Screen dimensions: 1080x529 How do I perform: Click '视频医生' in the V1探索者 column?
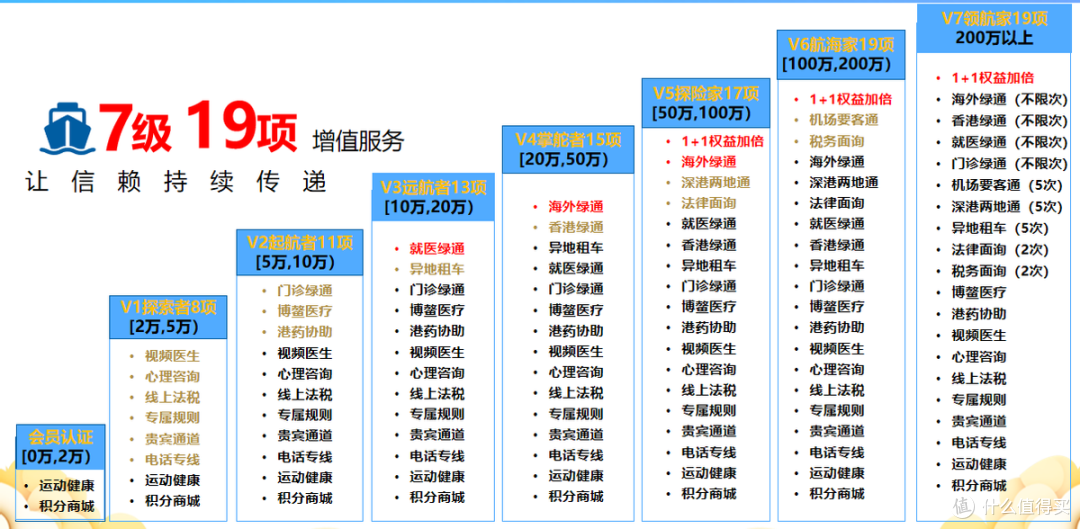coord(172,356)
